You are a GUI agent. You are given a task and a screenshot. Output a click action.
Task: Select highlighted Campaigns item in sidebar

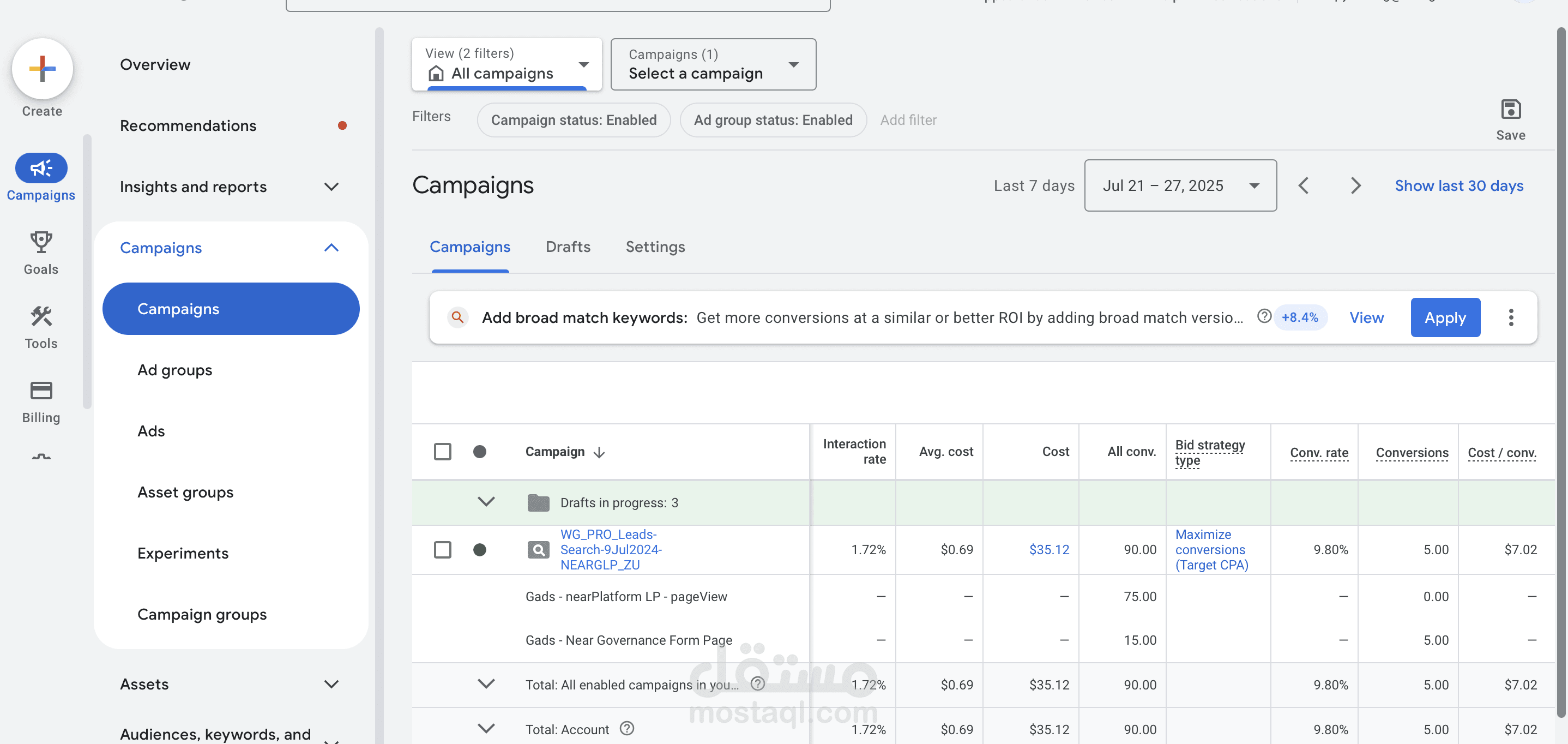[231, 309]
